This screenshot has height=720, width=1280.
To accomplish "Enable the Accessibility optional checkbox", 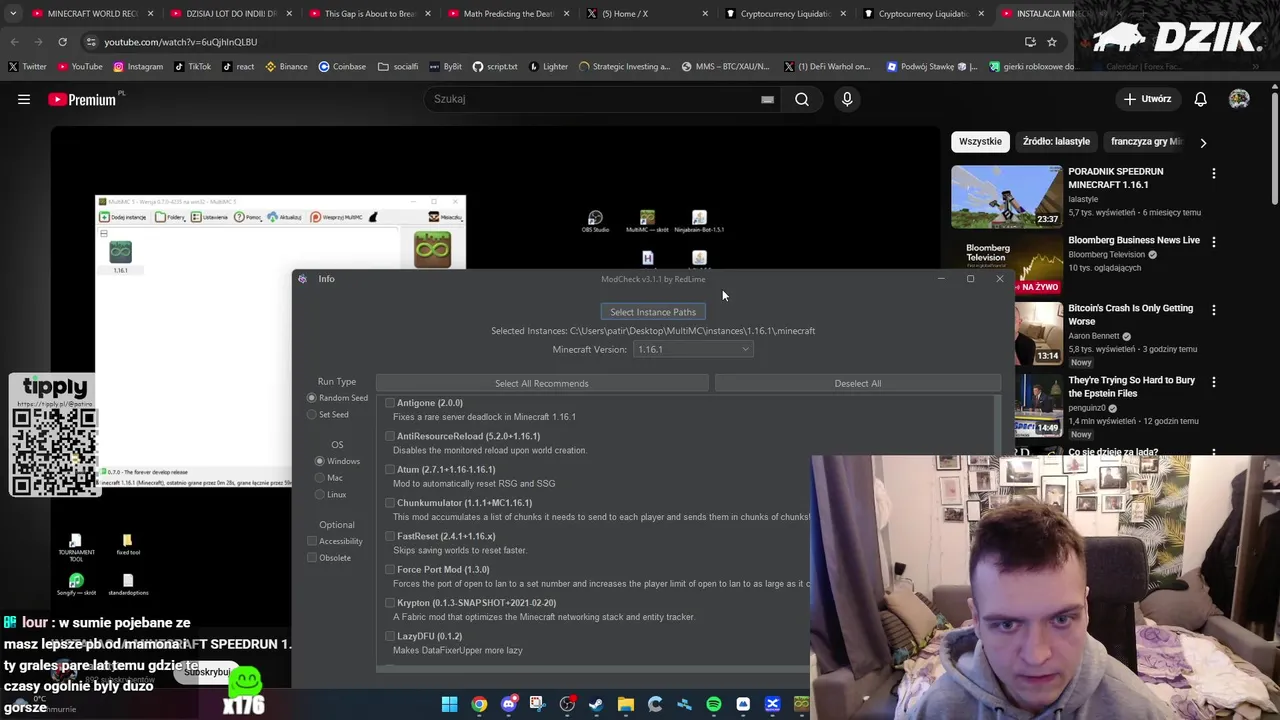I will (x=312, y=541).
